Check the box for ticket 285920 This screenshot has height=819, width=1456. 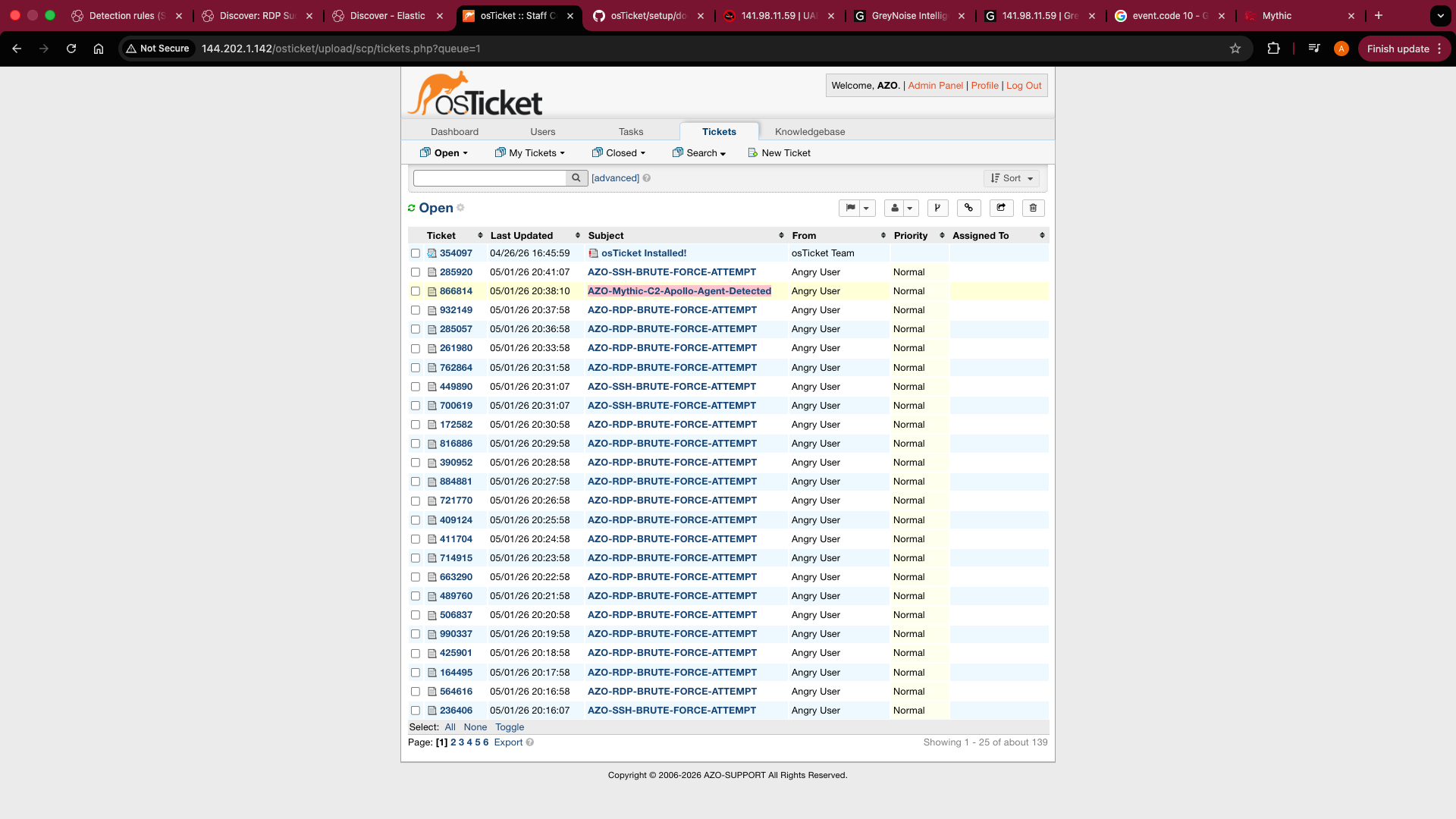tap(416, 272)
